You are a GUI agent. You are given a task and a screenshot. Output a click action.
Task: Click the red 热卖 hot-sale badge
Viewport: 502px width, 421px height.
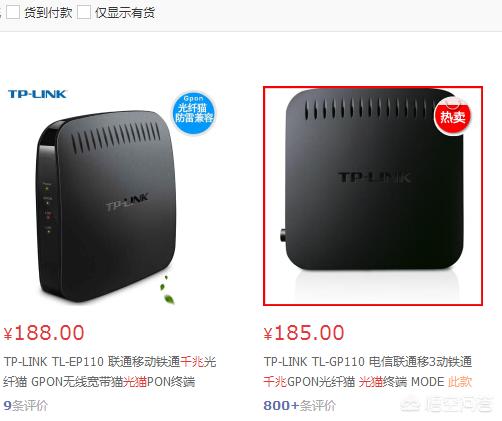(x=452, y=117)
